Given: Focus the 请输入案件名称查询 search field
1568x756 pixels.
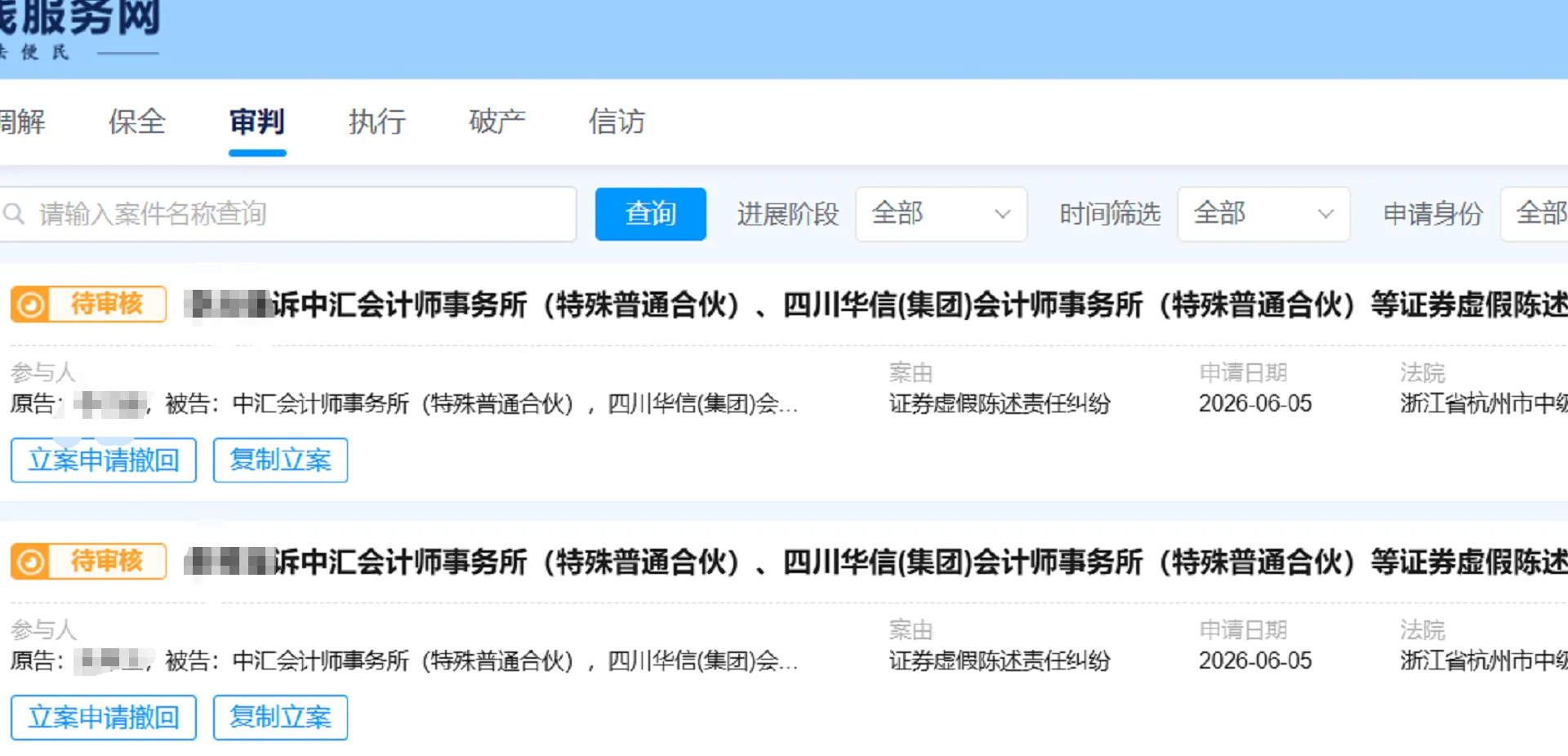Looking at the screenshot, I should 287,214.
